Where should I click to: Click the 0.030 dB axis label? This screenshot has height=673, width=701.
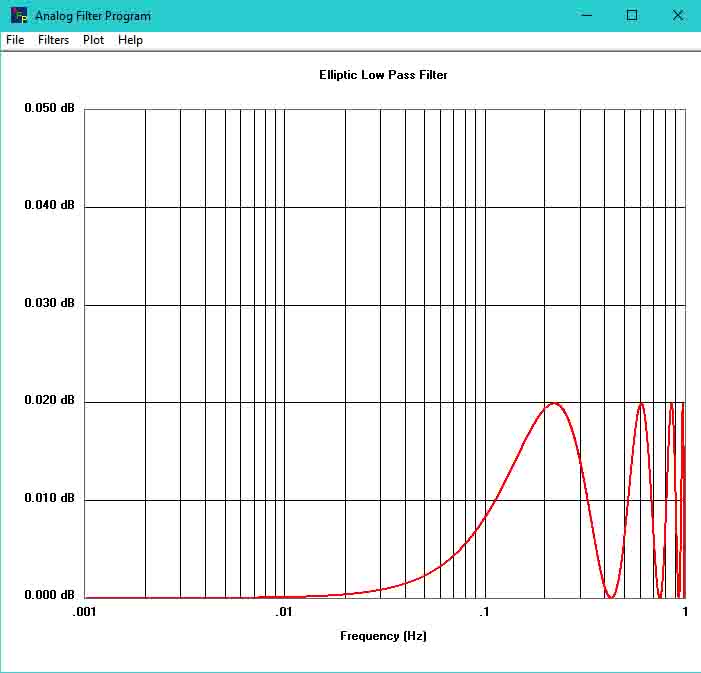pyautogui.click(x=50, y=303)
